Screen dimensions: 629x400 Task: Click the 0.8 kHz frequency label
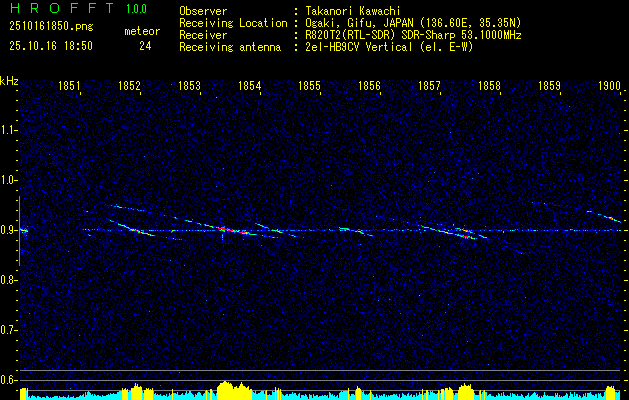click(8, 280)
